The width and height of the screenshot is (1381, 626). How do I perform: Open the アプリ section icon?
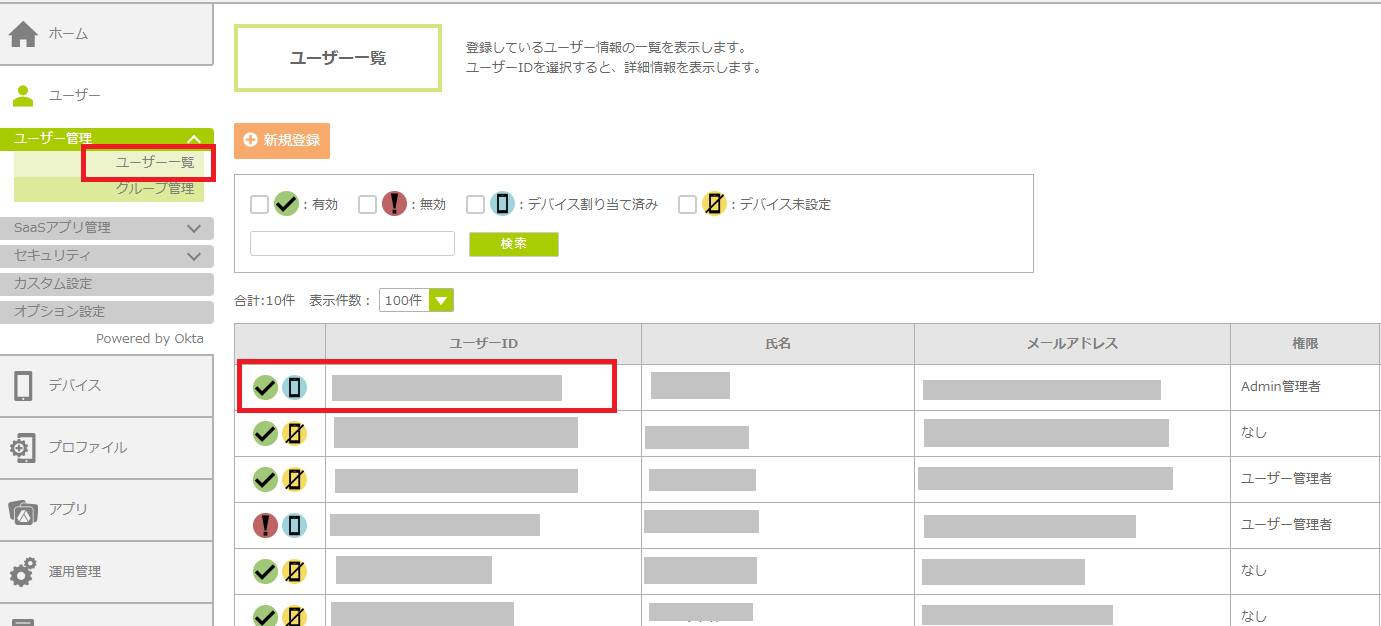(x=23, y=510)
